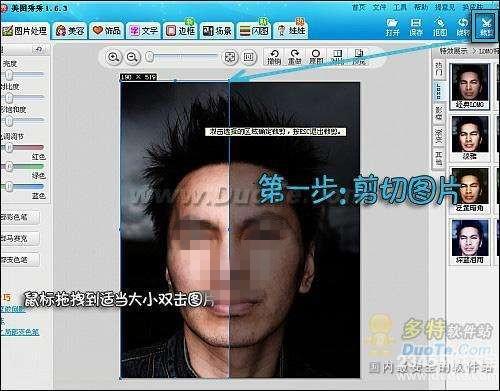
Task: Switch to the 闪图 tab
Action: (x=254, y=31)
